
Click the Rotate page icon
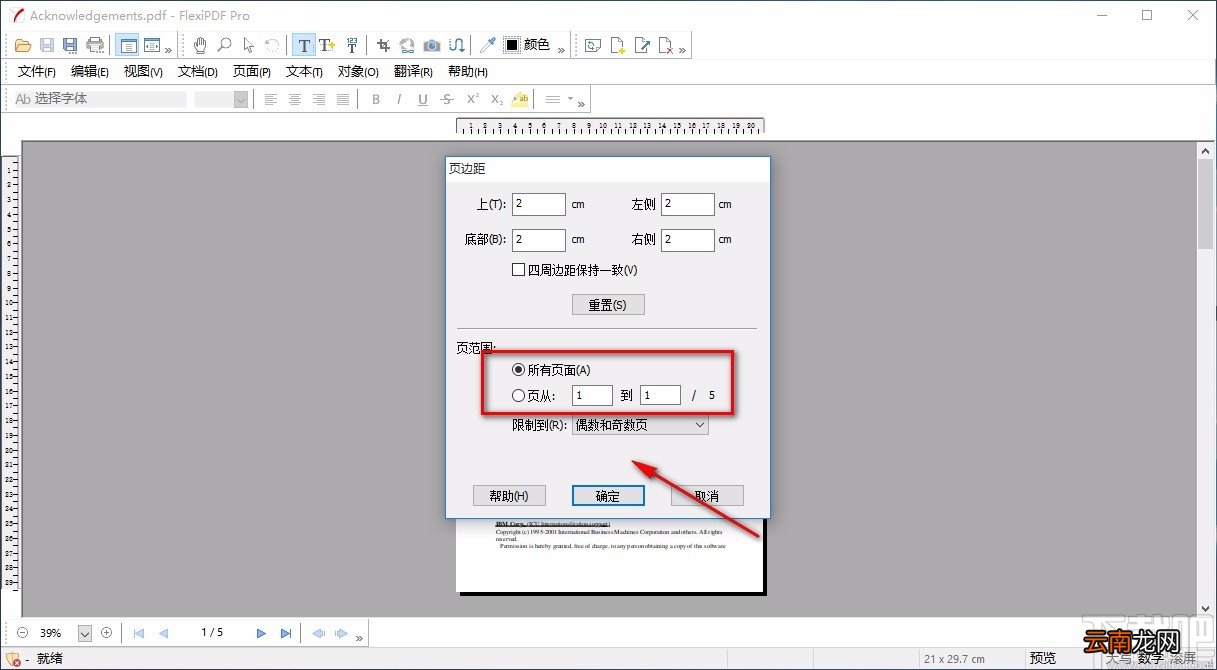(x=593, y=45)
